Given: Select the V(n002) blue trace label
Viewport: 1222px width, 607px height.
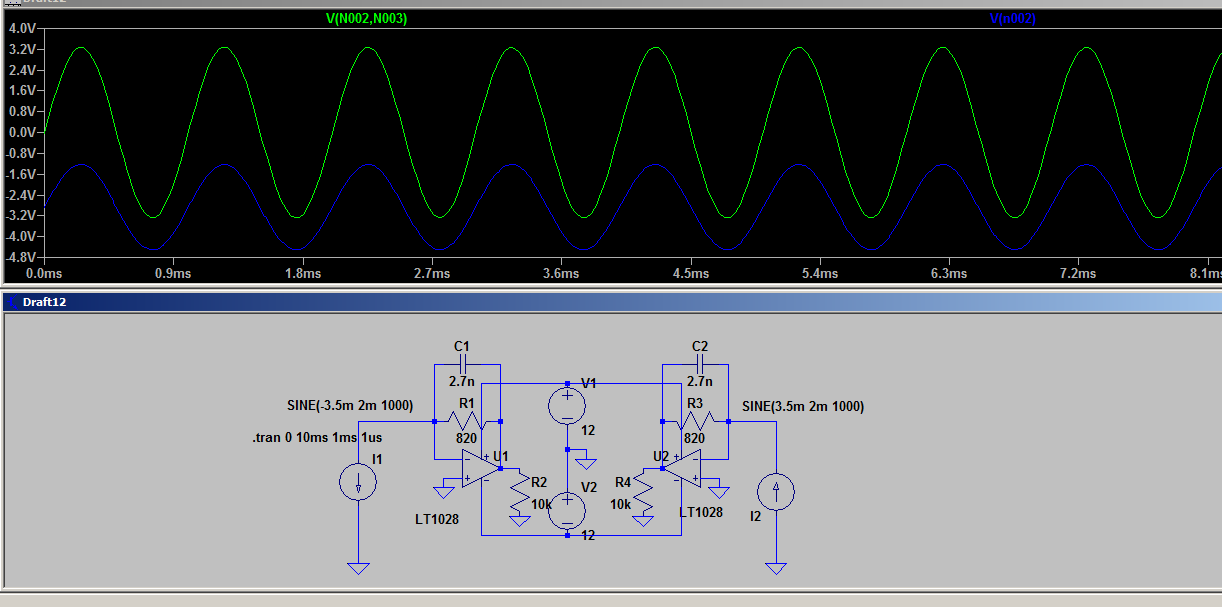Looking at the screenshot, I should tap(1014, 19).
